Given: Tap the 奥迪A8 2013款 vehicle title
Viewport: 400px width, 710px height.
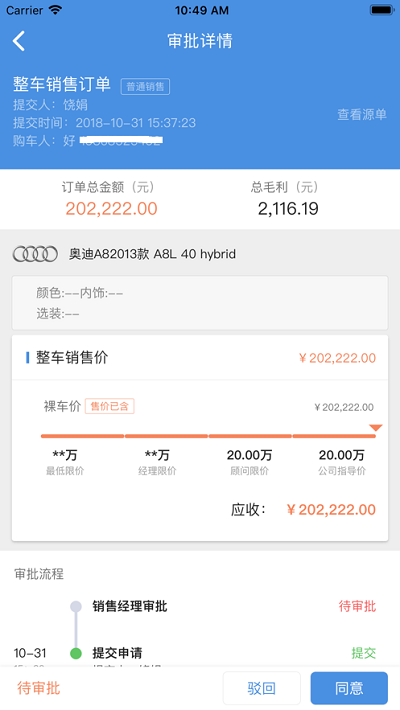Looking at the screenshot, I should point(152,254).
